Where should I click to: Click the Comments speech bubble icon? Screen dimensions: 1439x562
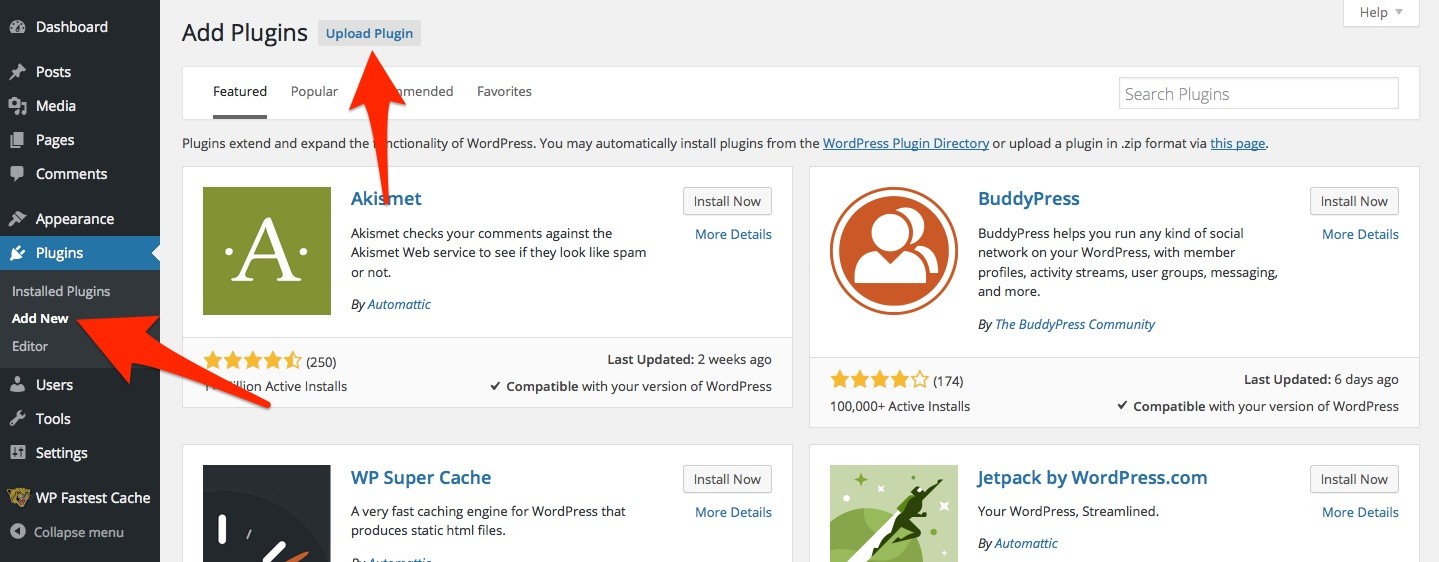click(17, 174)
